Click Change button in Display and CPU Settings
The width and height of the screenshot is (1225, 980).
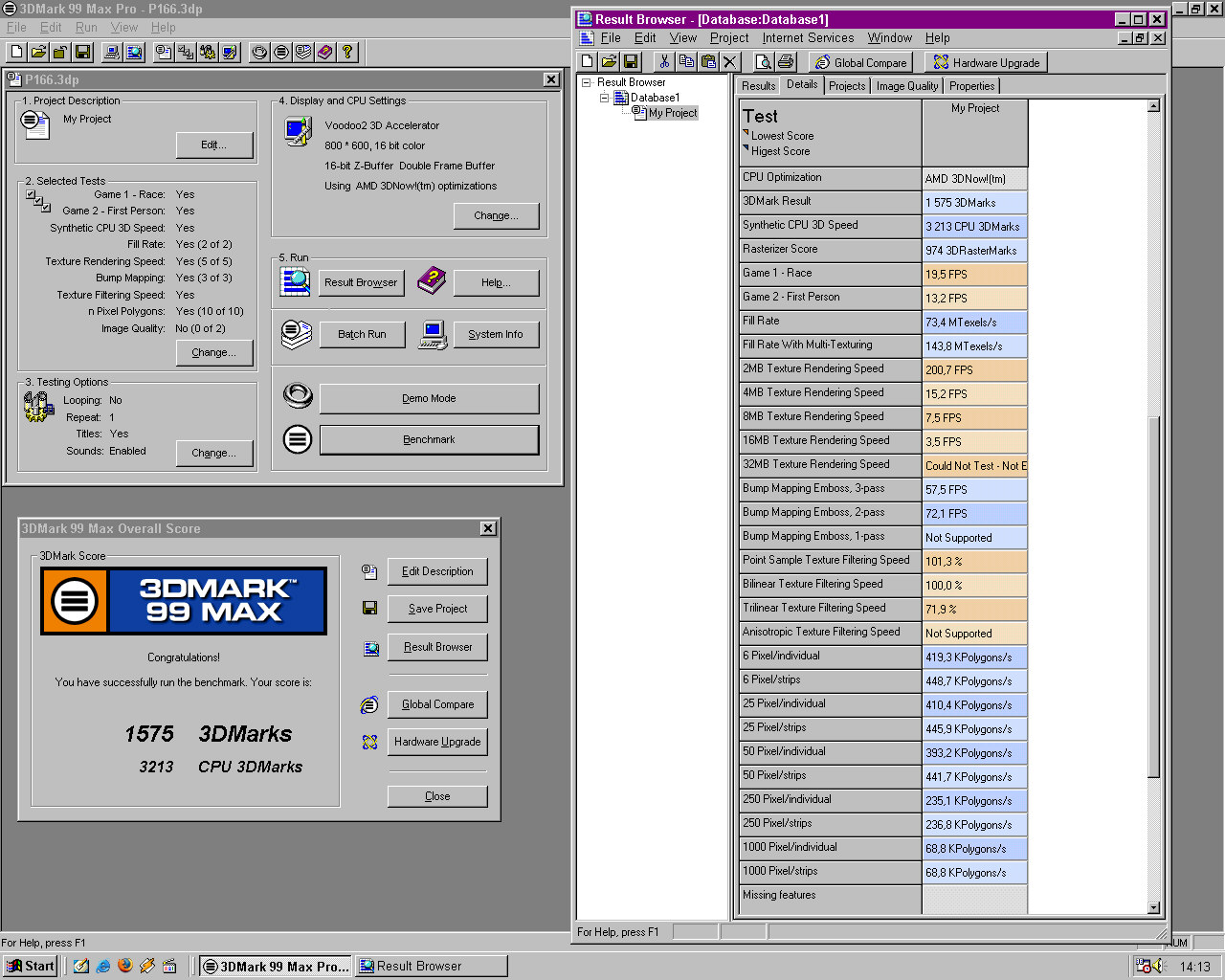[496, 216]
